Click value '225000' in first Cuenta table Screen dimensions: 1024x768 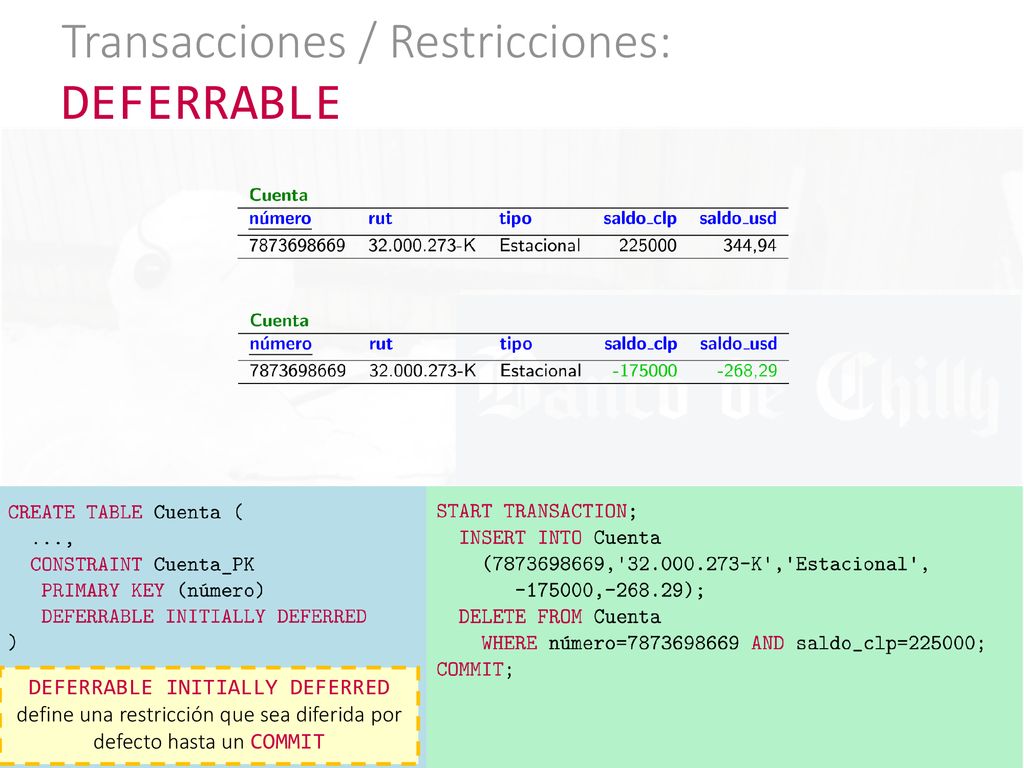[x=647, y=246]
